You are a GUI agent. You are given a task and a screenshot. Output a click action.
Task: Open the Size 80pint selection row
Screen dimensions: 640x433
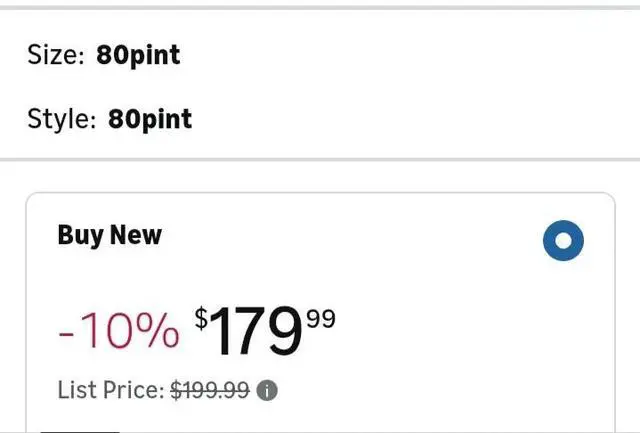[x=320, y=54]
